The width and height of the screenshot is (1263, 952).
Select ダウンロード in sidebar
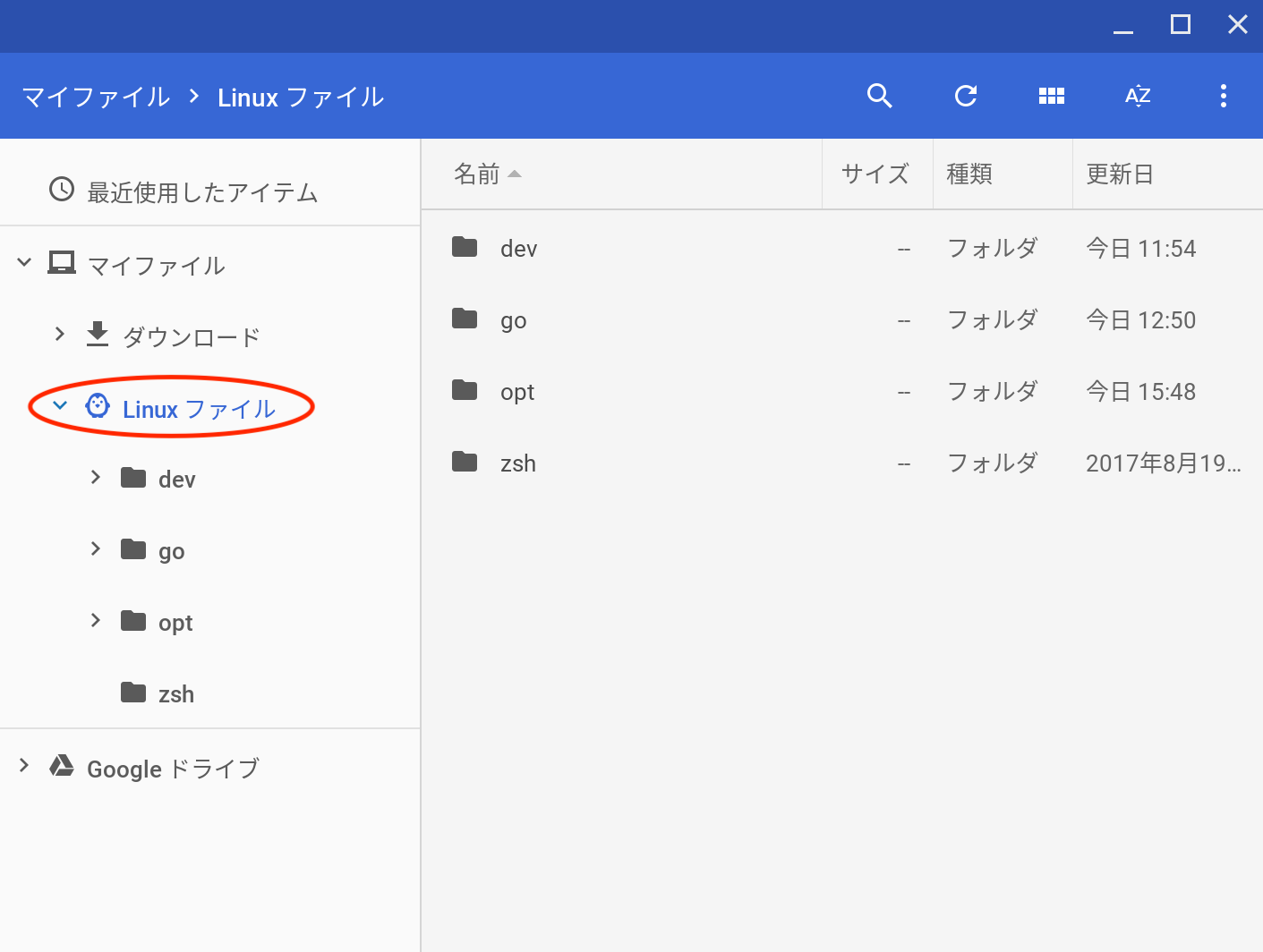[x=191, y=337]
